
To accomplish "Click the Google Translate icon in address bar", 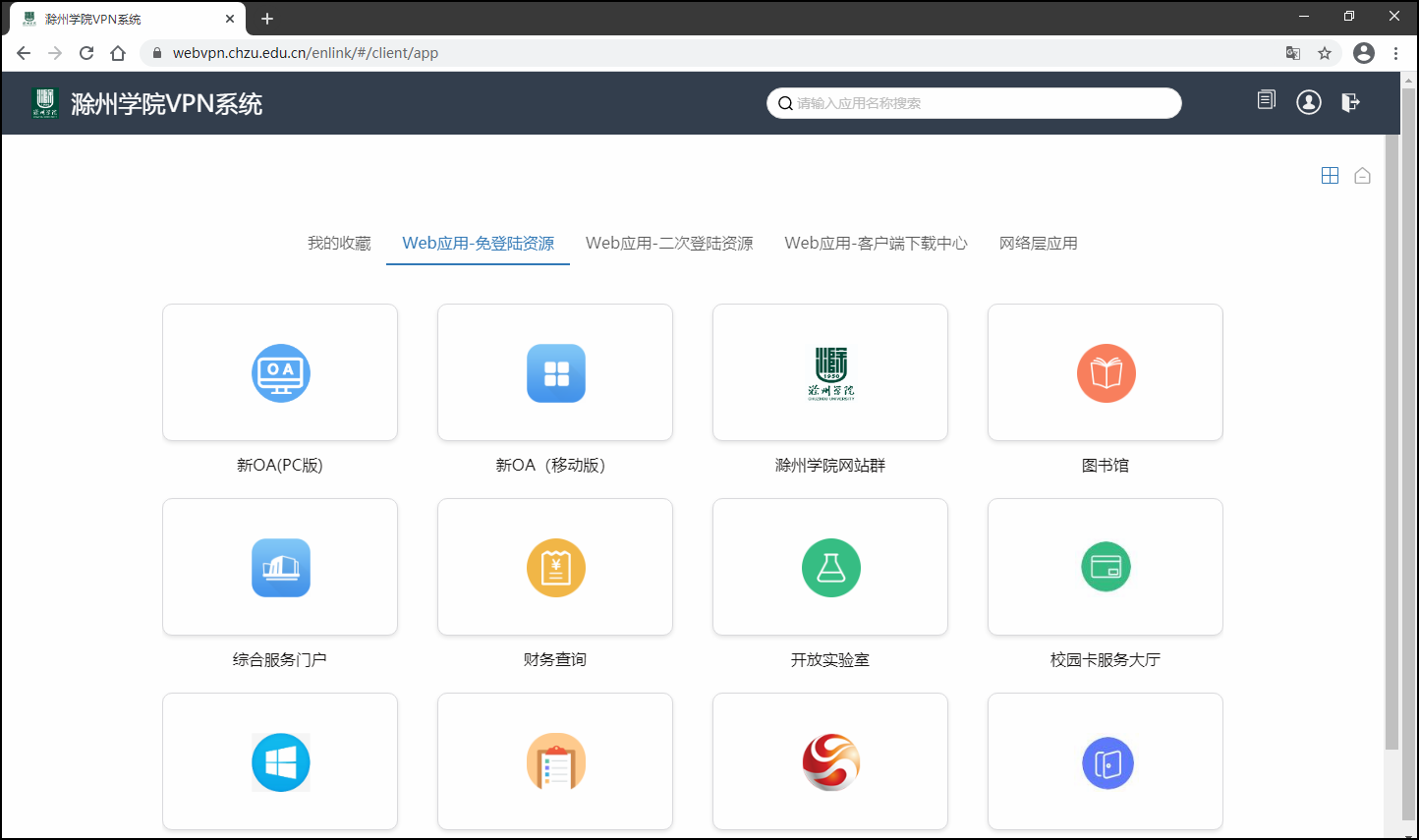I will coord(1293,53).
